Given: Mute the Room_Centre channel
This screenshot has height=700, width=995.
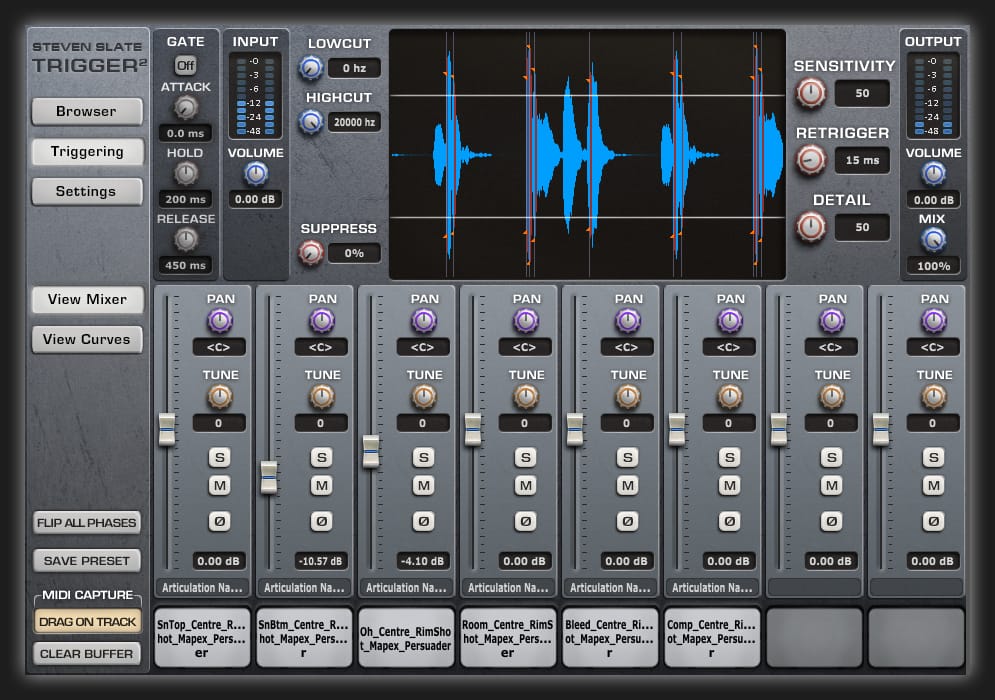Looking at the screenshot, I should click(525, 486).
